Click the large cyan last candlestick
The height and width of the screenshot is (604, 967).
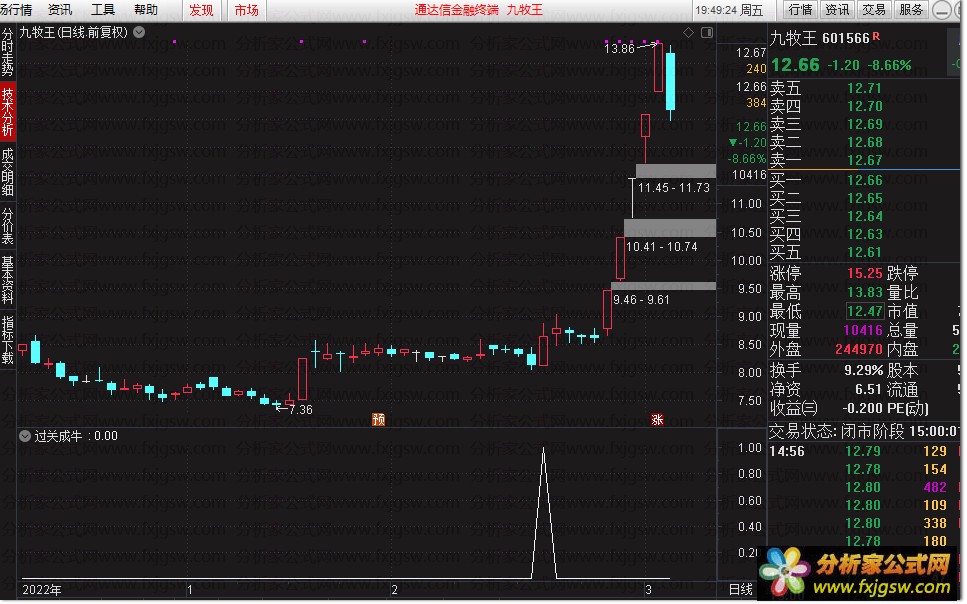pyautogui.click(x=670, y=81)
